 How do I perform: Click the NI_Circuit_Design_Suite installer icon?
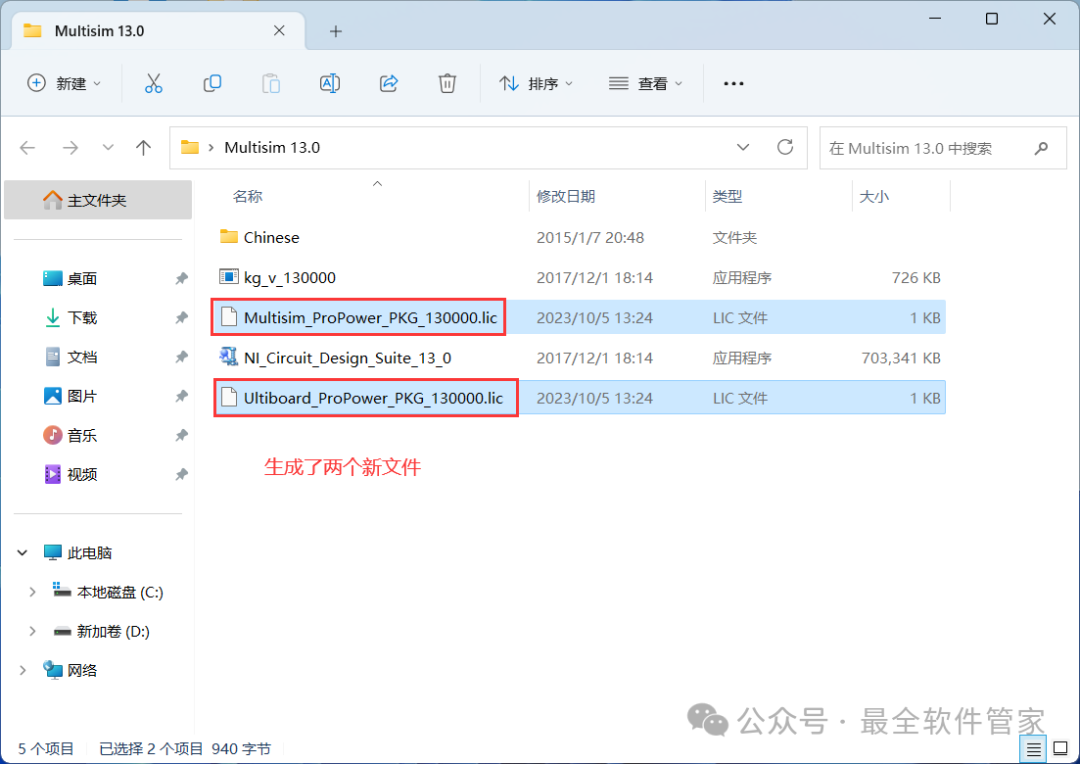pyautogui.click(x=229, y=357)
